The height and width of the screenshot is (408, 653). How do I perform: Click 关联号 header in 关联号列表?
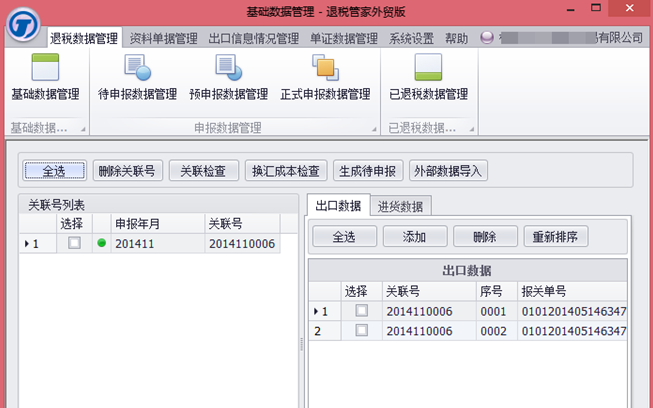242,224
